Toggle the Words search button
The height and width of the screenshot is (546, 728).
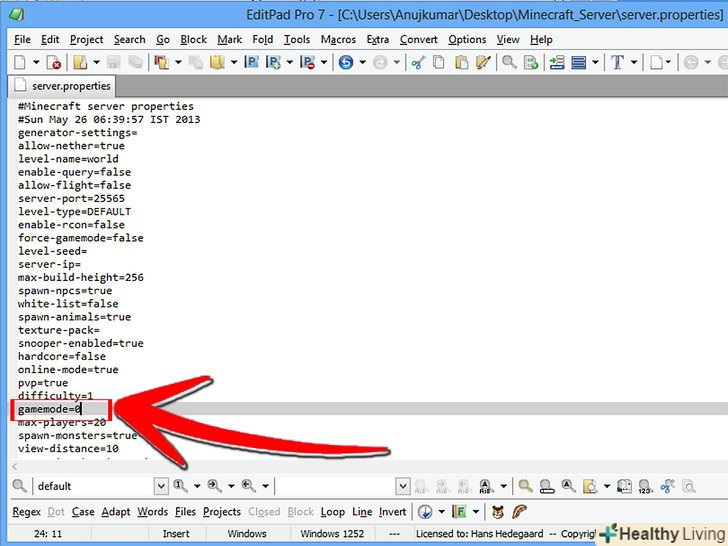tap(152, 512)
